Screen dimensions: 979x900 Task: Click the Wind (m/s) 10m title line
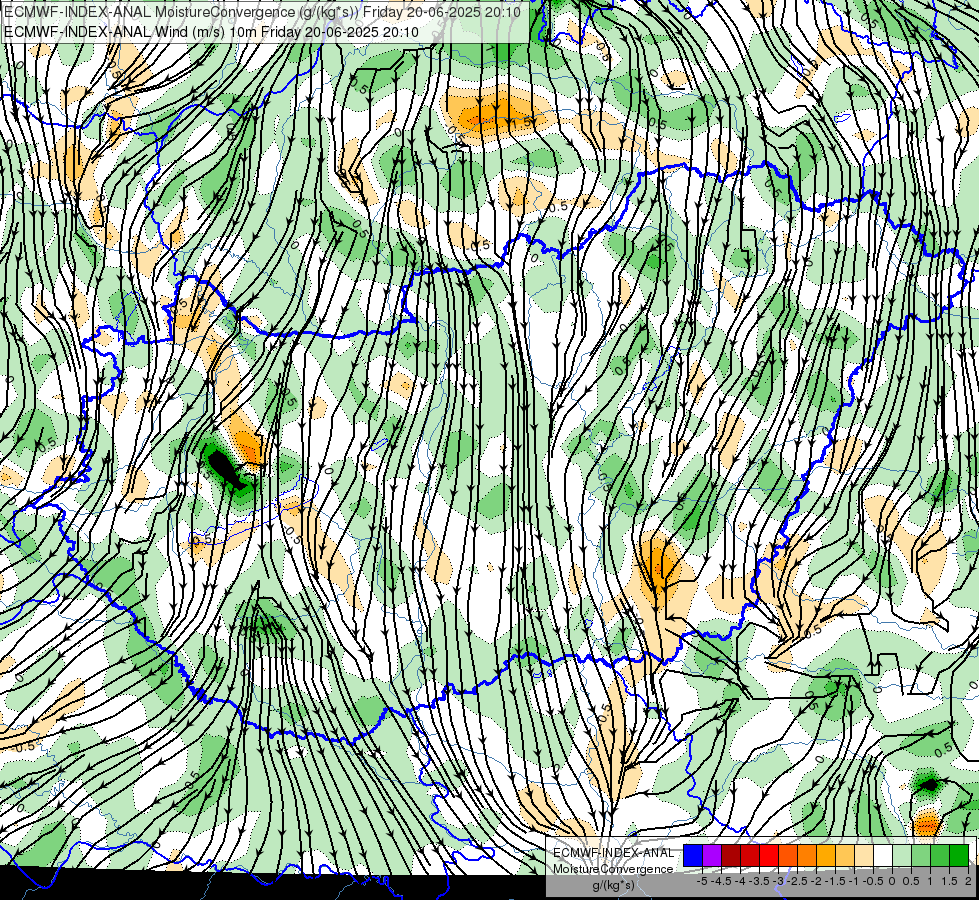point(211,32)
